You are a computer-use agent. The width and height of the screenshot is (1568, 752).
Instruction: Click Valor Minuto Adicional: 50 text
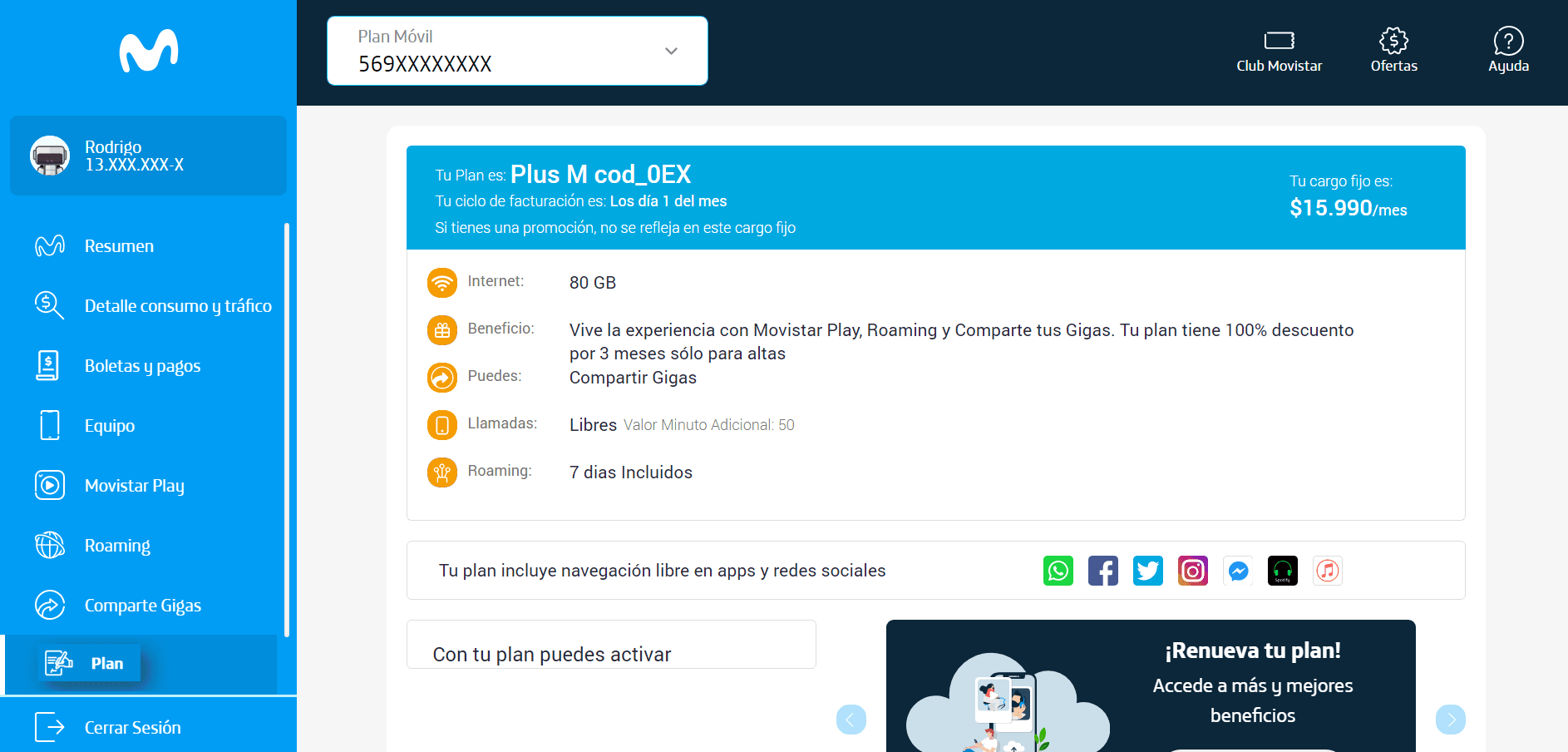pyautogui.click(x=709, y=425)
